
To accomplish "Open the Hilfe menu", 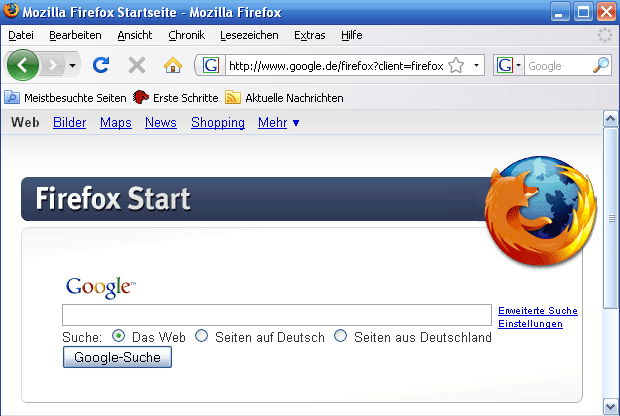I will click(x=352, y=35).
